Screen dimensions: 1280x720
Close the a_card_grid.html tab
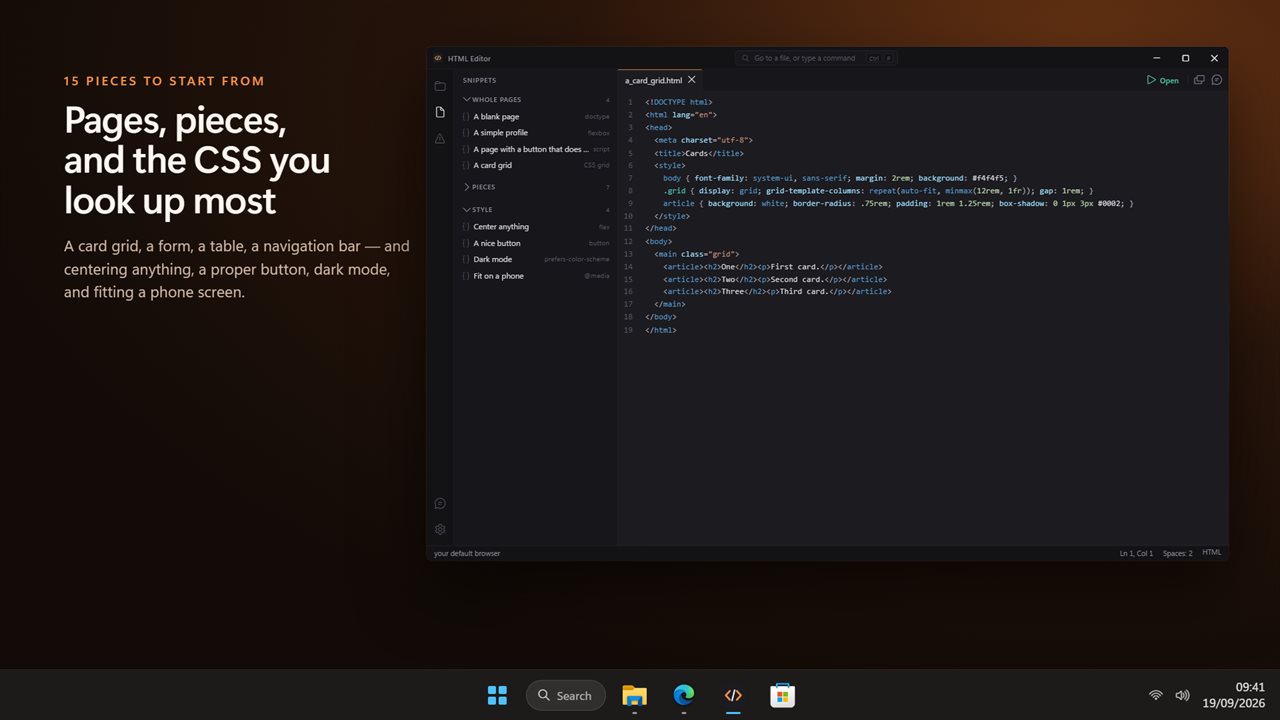click(692, 80)
